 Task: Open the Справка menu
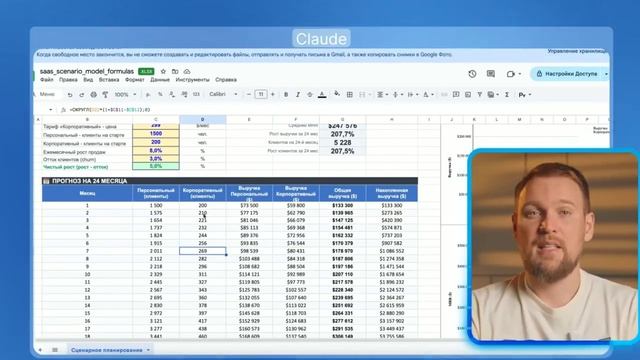pyautogui.click(x=226, y=80)
